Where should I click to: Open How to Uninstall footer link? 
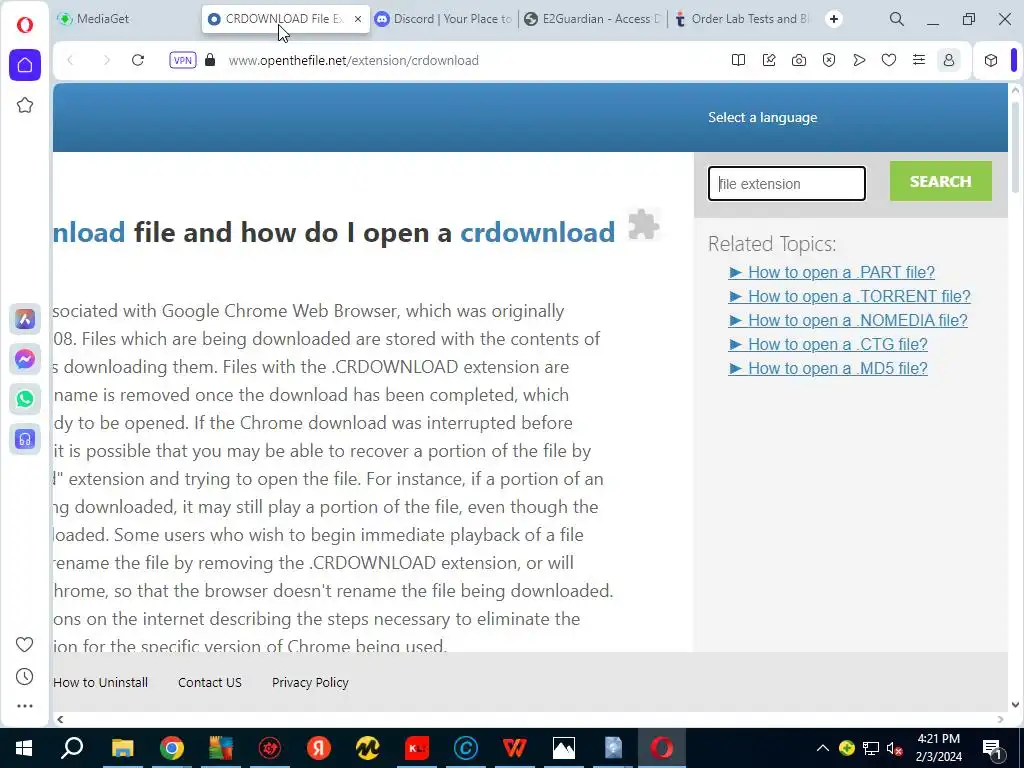tap(101, 682)
